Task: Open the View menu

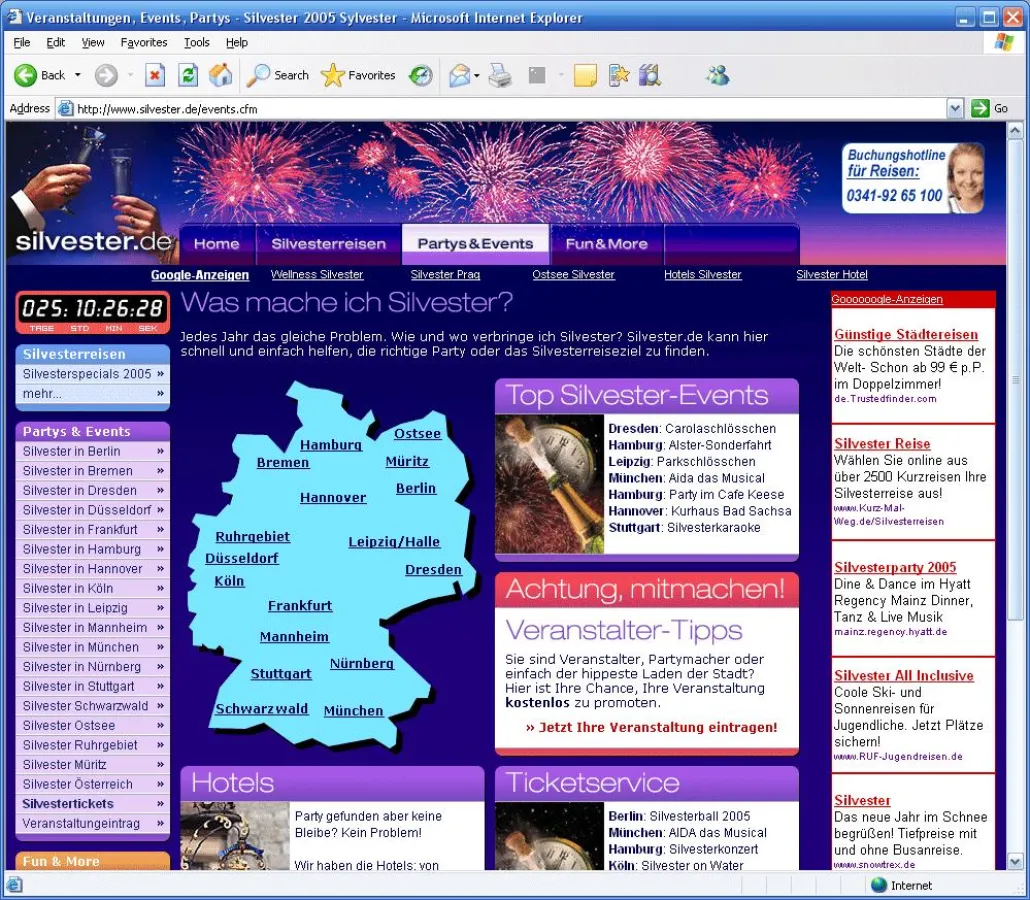Action: click(93, 43)
